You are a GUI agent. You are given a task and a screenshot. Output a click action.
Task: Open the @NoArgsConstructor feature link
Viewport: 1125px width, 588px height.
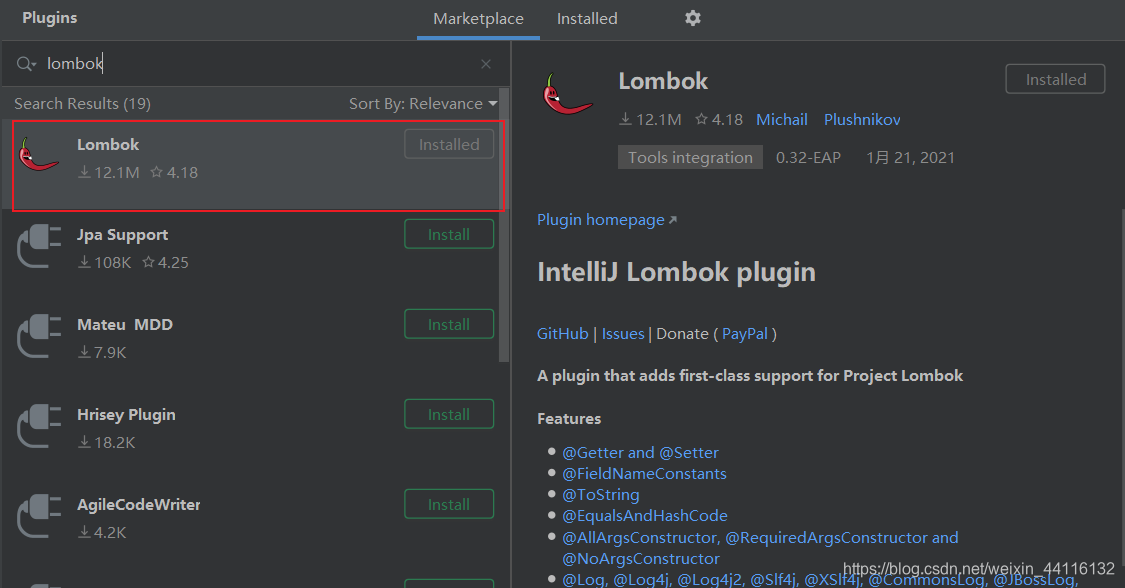click(641, 559)
